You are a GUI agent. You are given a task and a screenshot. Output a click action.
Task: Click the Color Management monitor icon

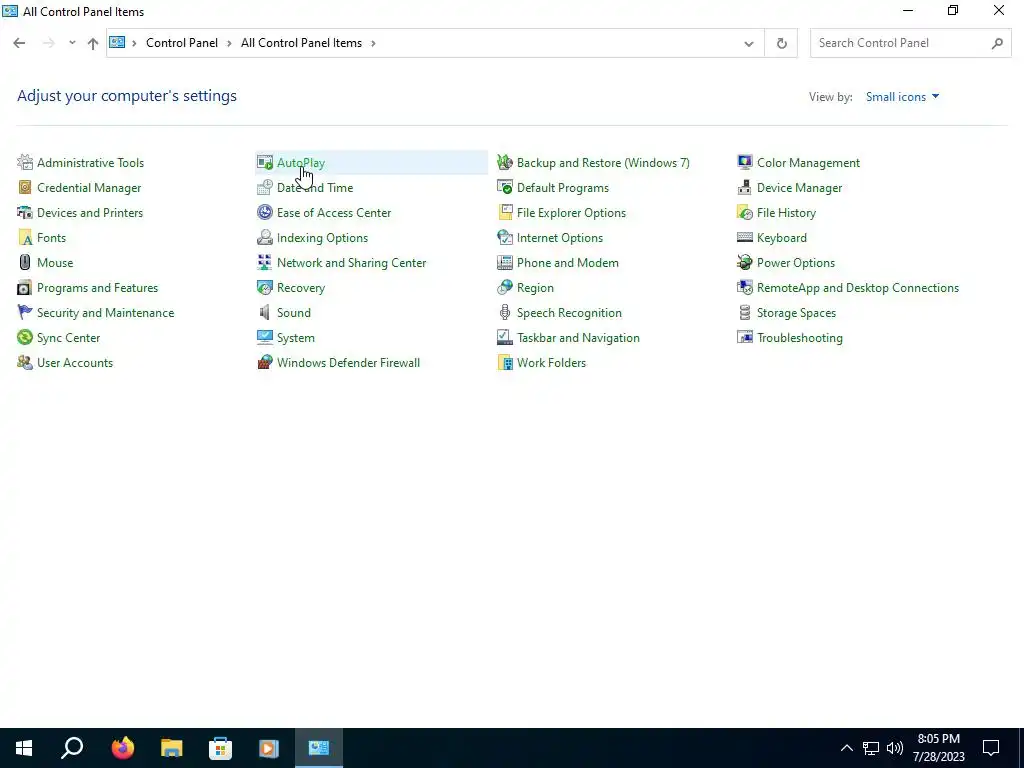click(744, 162)
